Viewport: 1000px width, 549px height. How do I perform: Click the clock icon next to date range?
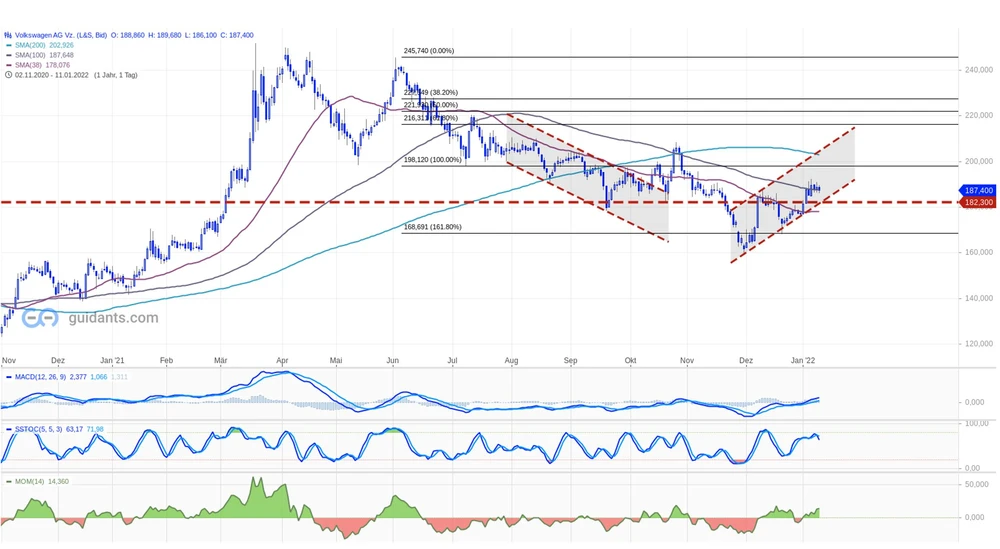click(8, 74)
